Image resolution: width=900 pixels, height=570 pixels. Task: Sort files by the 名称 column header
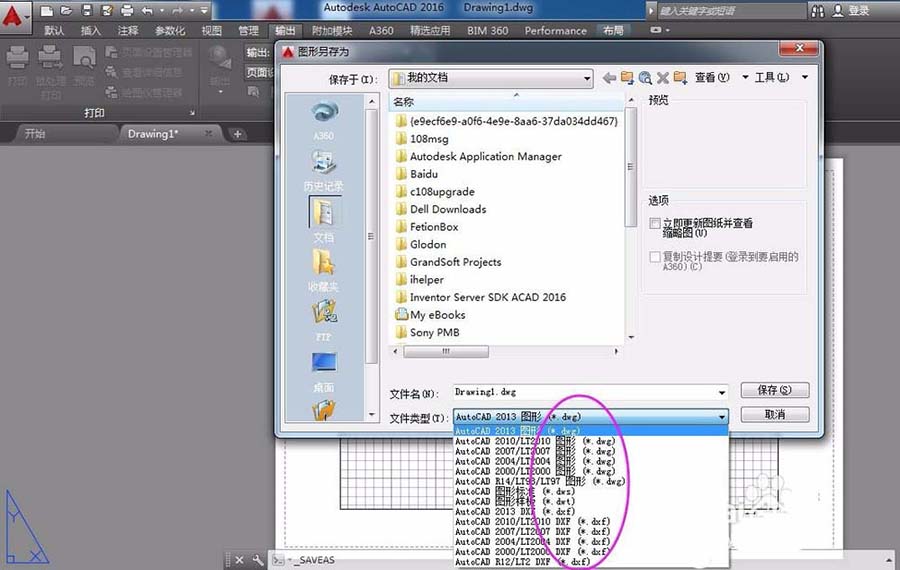tap(506, 102)
